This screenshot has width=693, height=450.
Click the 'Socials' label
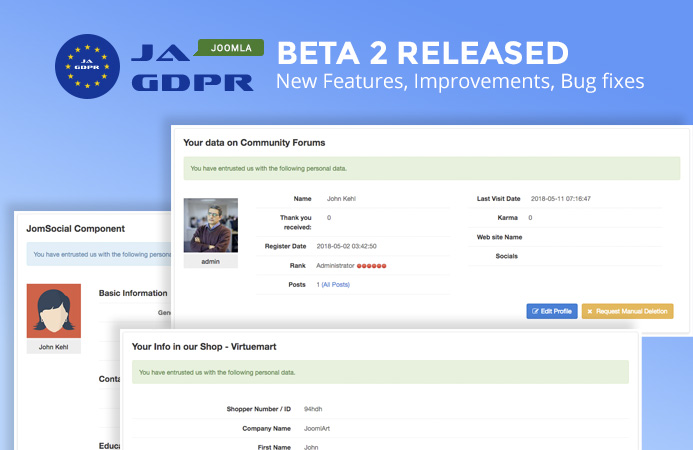pyautogui.click(x=506, y=256)
